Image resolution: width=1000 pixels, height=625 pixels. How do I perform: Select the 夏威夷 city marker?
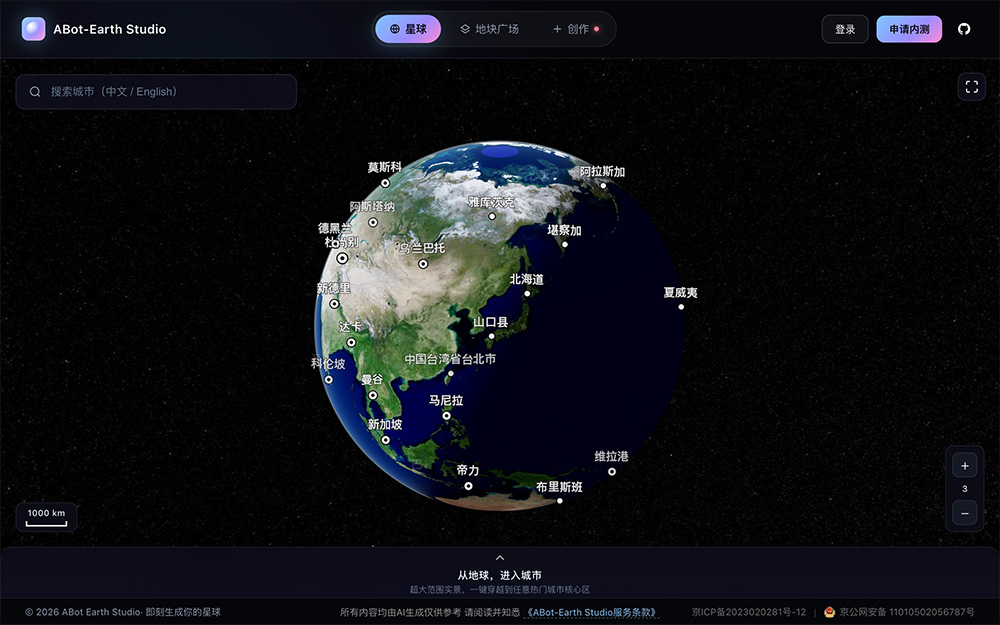[x=681, y=307]
